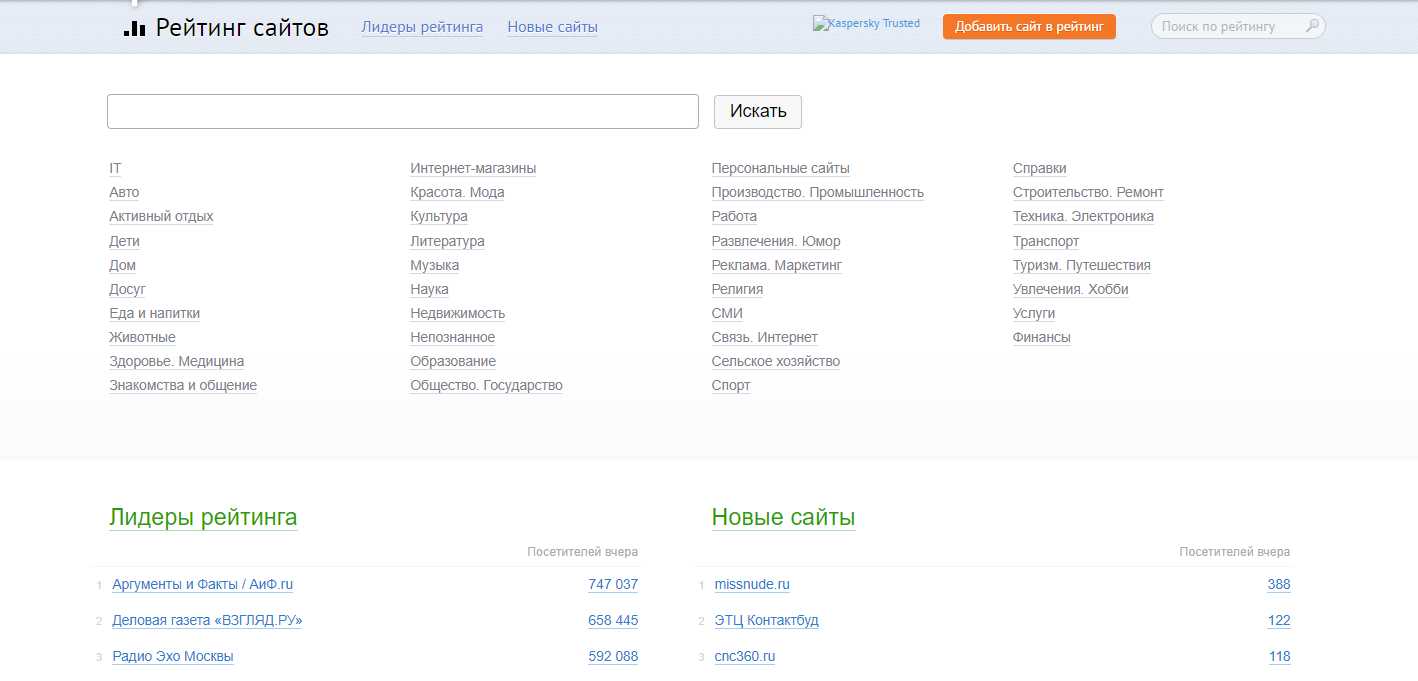The width and height of the screenshot is (1418, 681).
Task: Open the Лидеры рейтинга section heading
Action: (x=203, y=518)
